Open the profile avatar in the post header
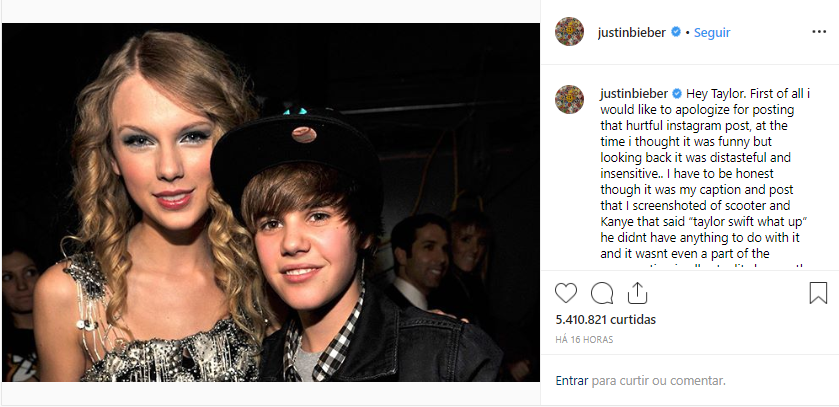Screen dimensions: 839x407 click(x=569, y=32)
